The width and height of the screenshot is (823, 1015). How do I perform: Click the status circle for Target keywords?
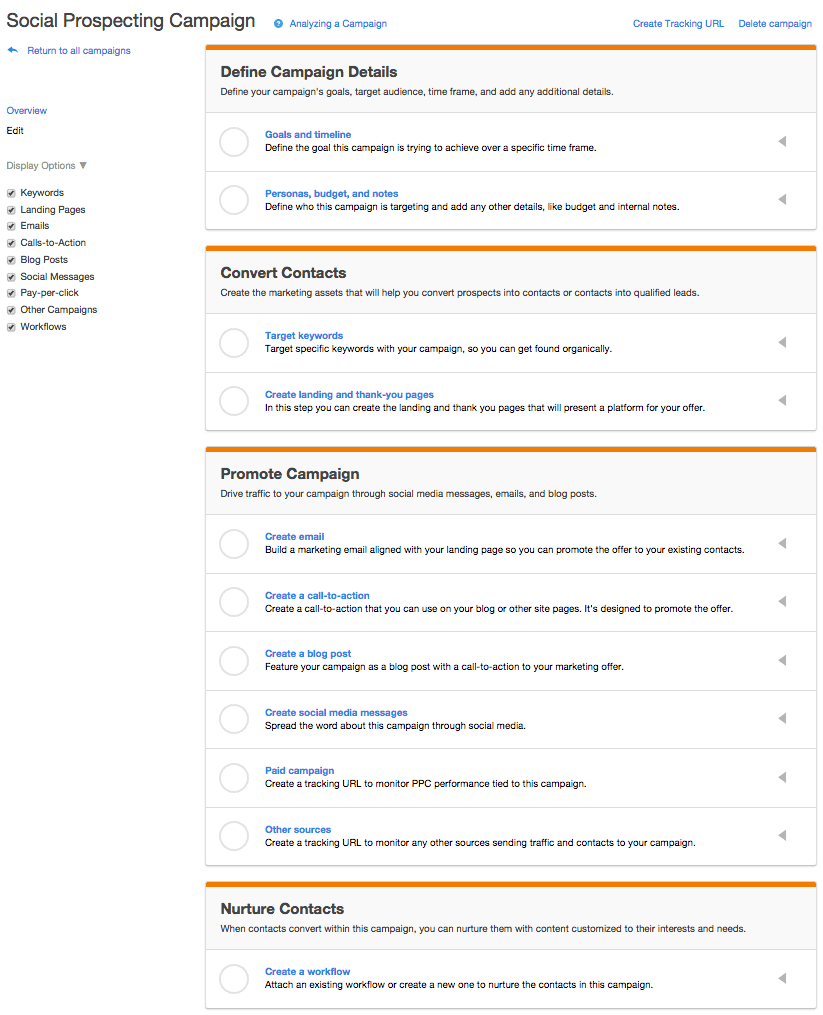tap(234, 342)
